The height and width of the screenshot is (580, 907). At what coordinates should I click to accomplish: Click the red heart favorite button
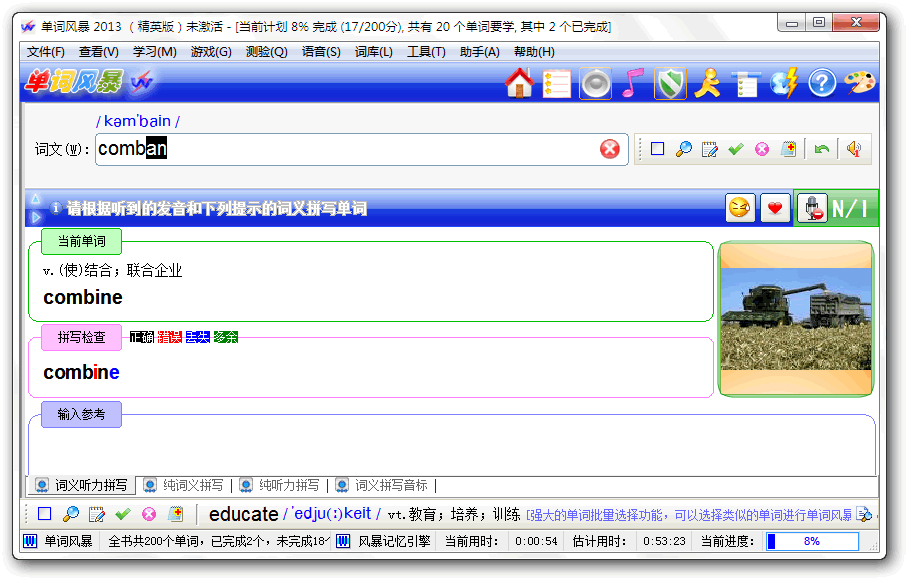774,208
